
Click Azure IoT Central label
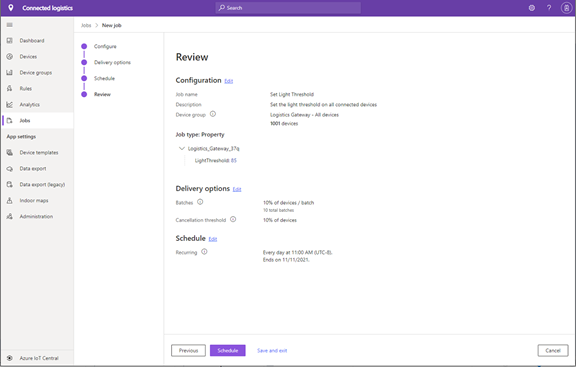coord(39,358)
